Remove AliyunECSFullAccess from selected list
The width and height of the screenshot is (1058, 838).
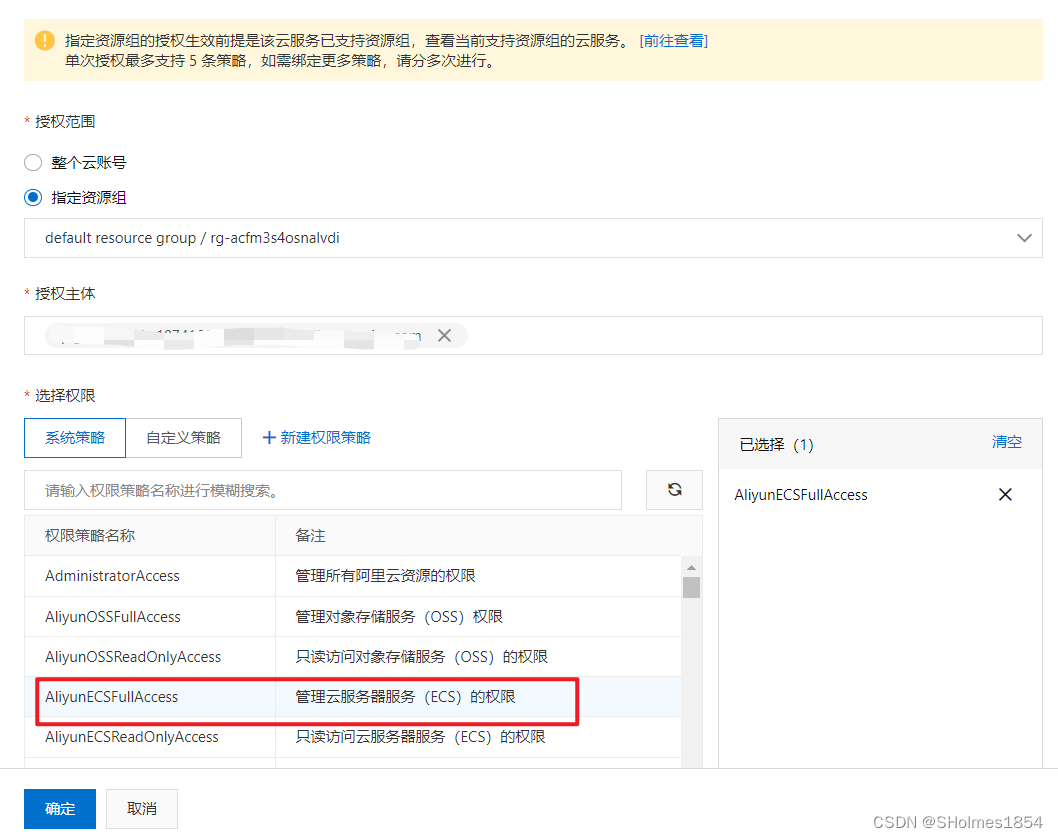click(1005, 495)
